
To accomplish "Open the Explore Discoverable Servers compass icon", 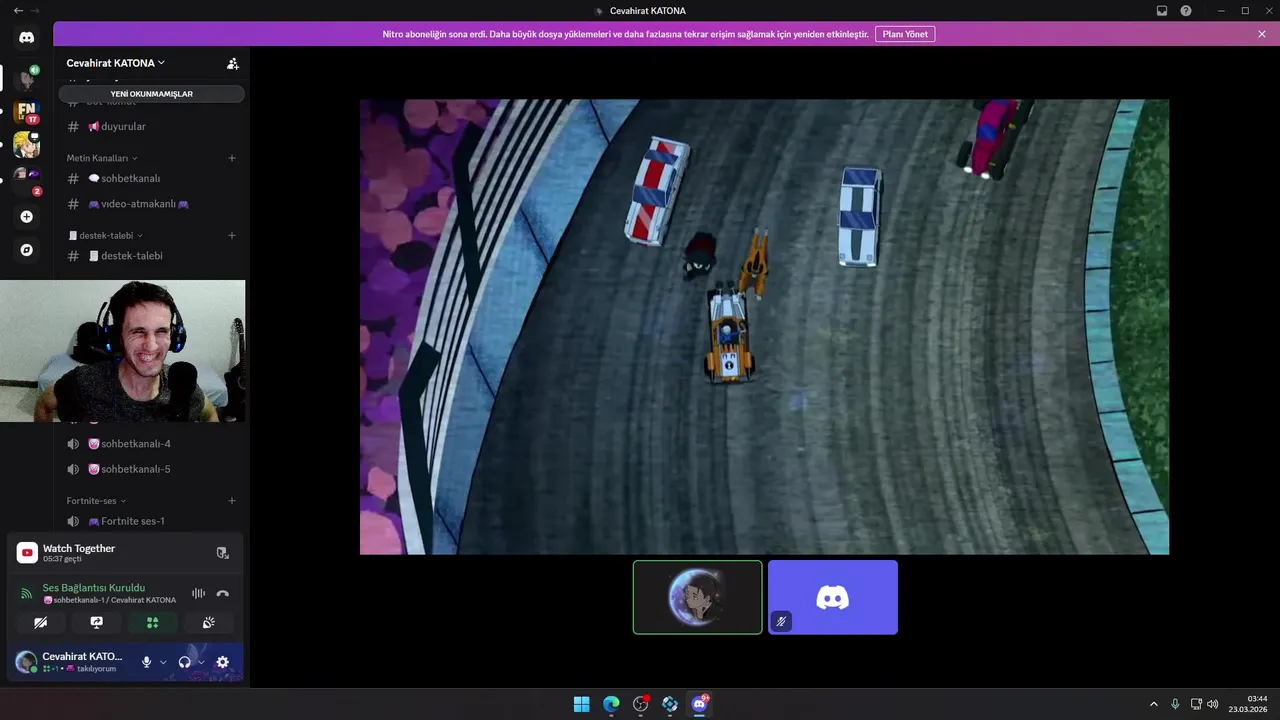I will [26, 250].
